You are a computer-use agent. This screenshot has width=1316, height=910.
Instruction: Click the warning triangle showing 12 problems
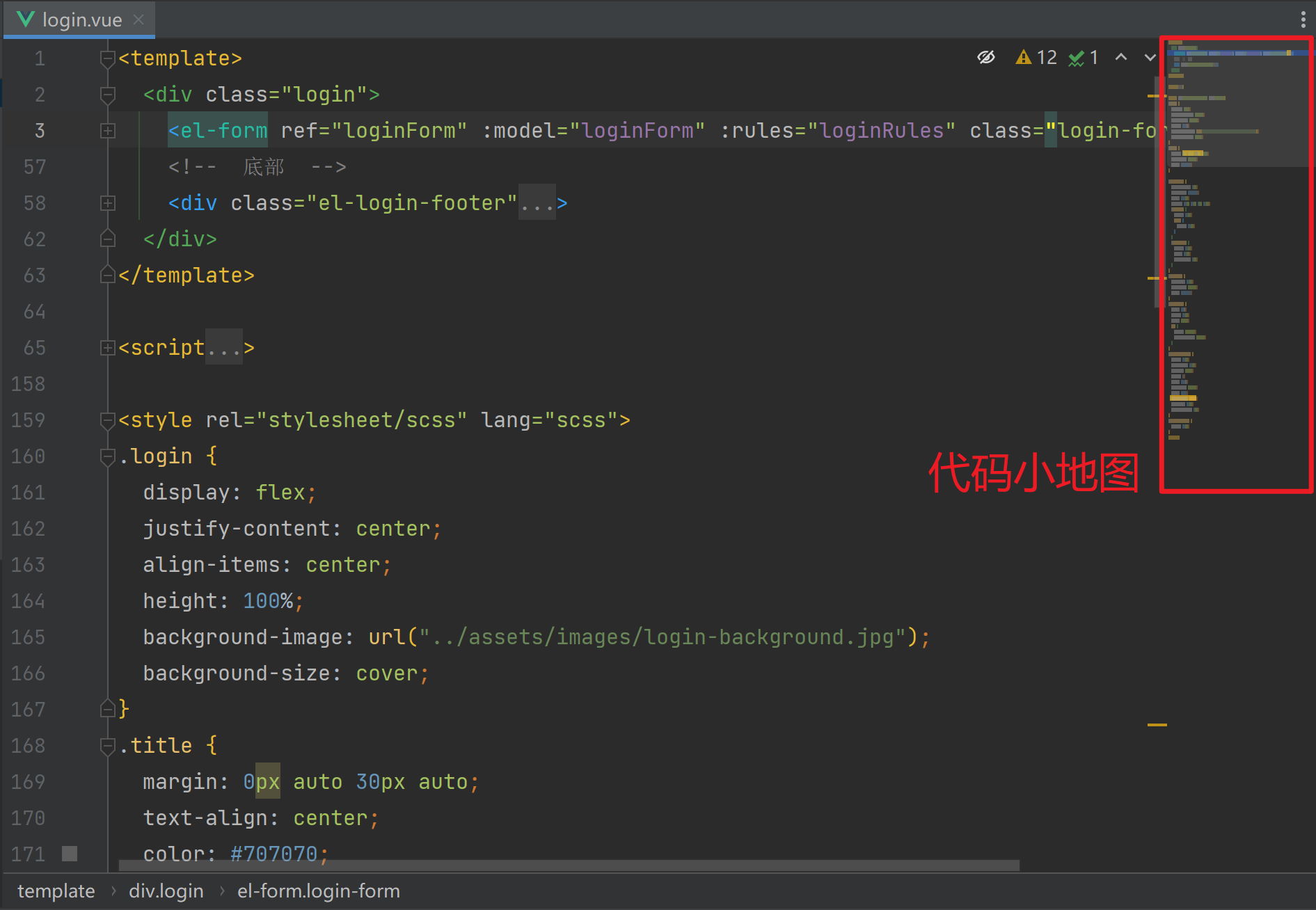[x=1023, y=57]
